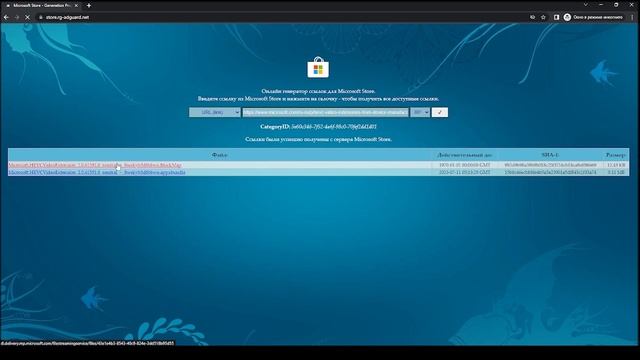640x360 pixels.
Task: Click the Файл column header
Action: [219, 155]
